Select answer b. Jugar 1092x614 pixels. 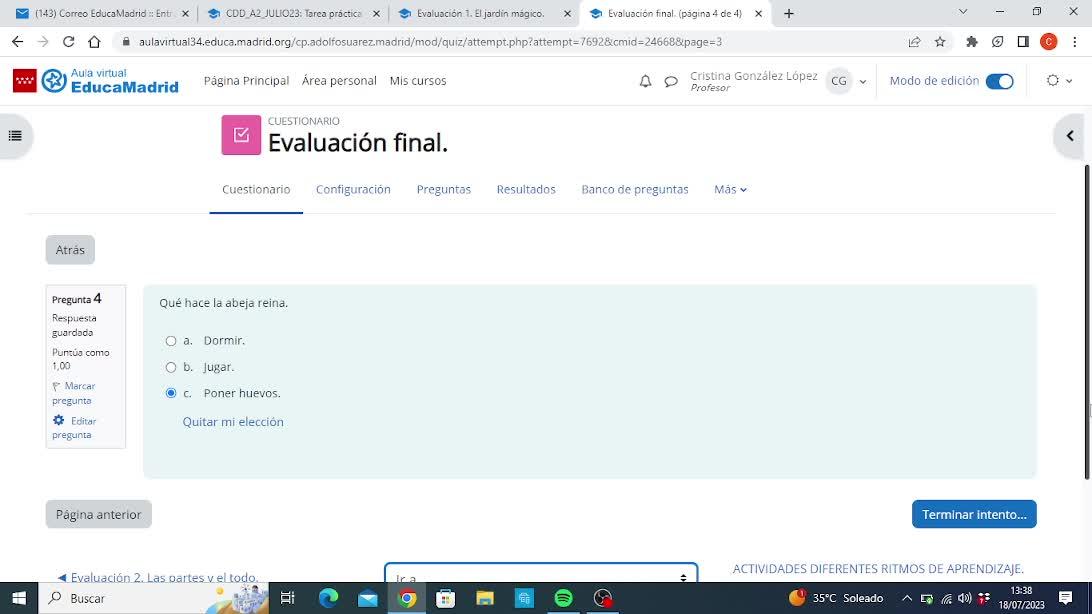point(171,367)
